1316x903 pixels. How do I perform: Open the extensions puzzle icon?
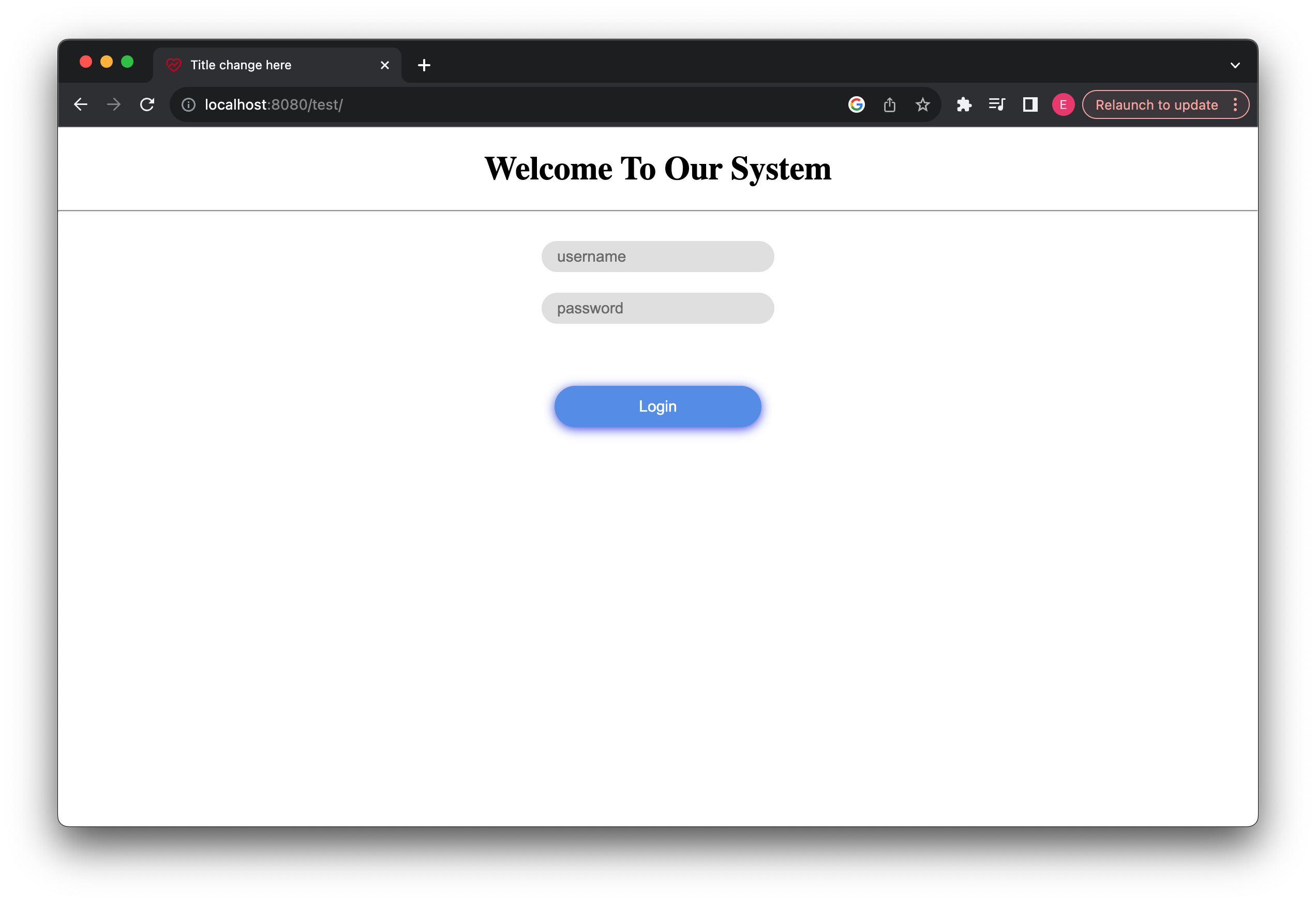click(964, 104)
